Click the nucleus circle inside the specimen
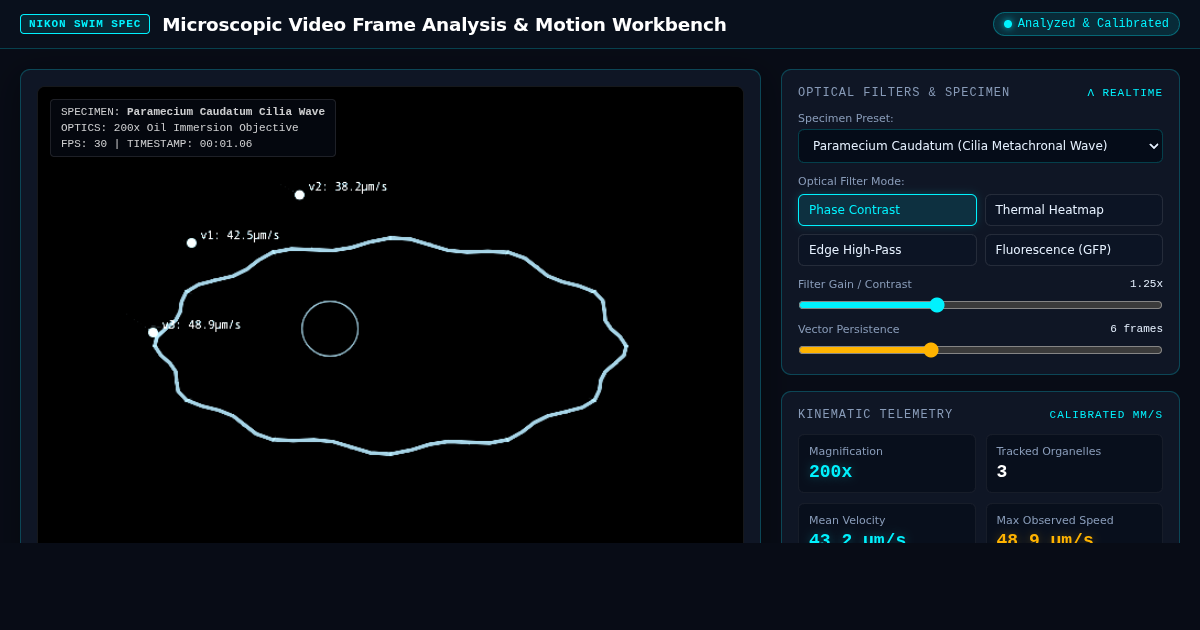The height and width of the screenshot is (630, 1200). pos(330,329)
